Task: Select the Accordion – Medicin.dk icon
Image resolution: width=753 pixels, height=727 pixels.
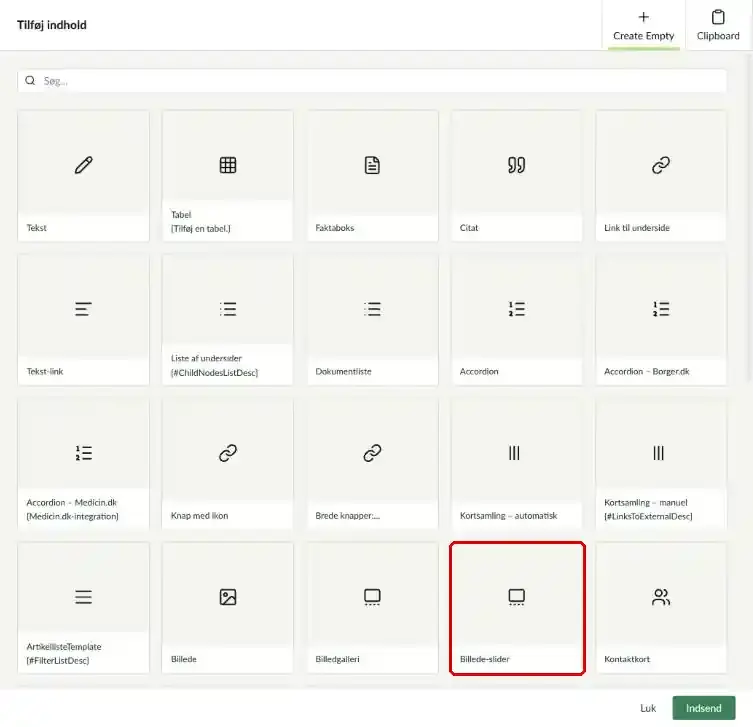Action: click(x=84, y=453)
